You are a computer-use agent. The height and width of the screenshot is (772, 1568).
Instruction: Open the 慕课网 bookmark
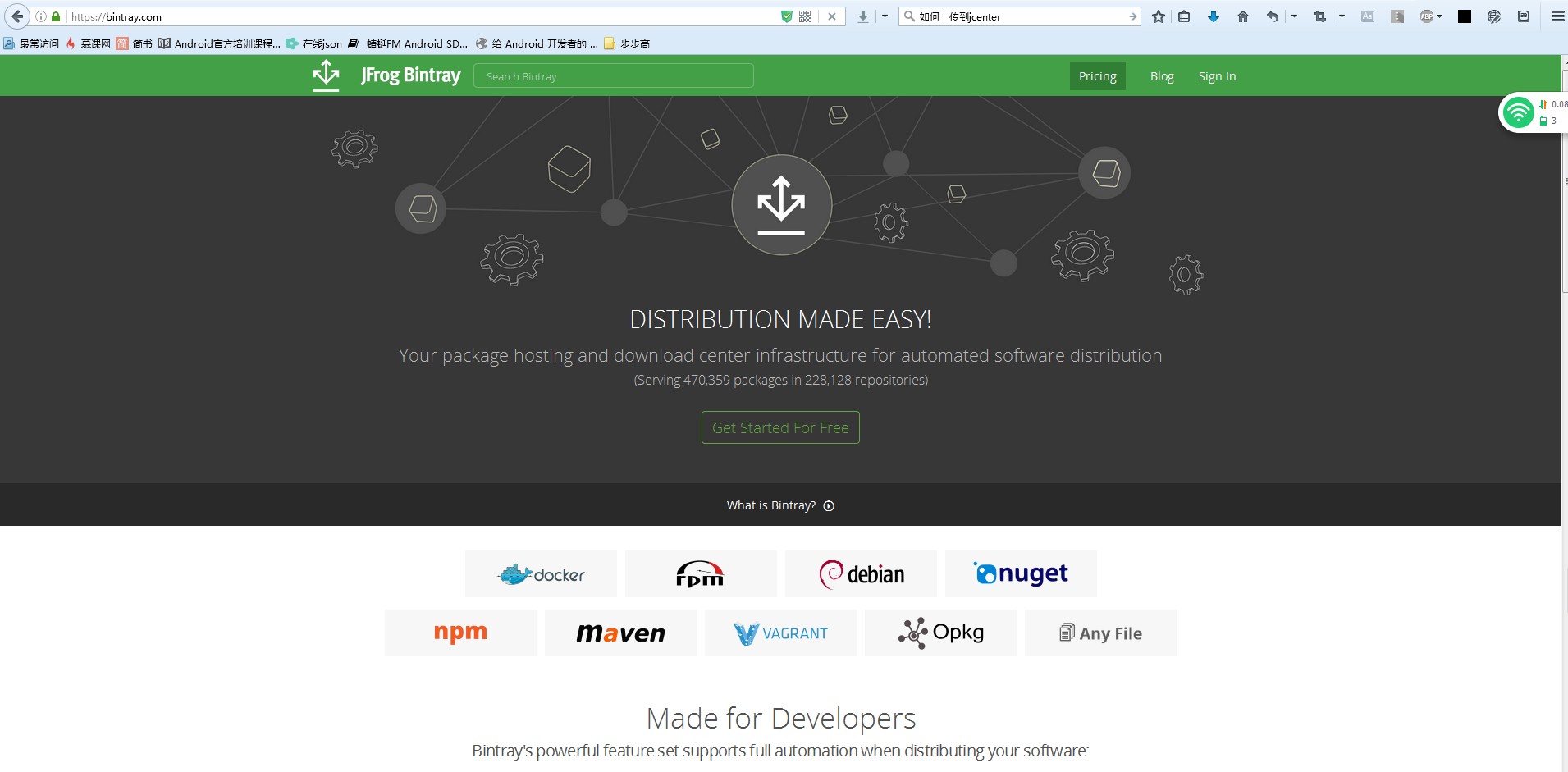tap(88, 43)
